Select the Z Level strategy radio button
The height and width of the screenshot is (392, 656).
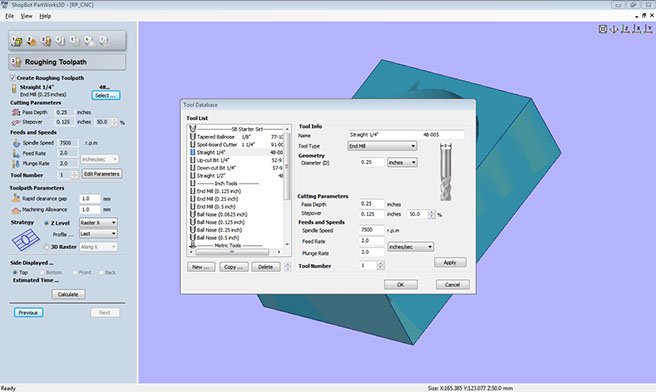(x=46, y=223)
